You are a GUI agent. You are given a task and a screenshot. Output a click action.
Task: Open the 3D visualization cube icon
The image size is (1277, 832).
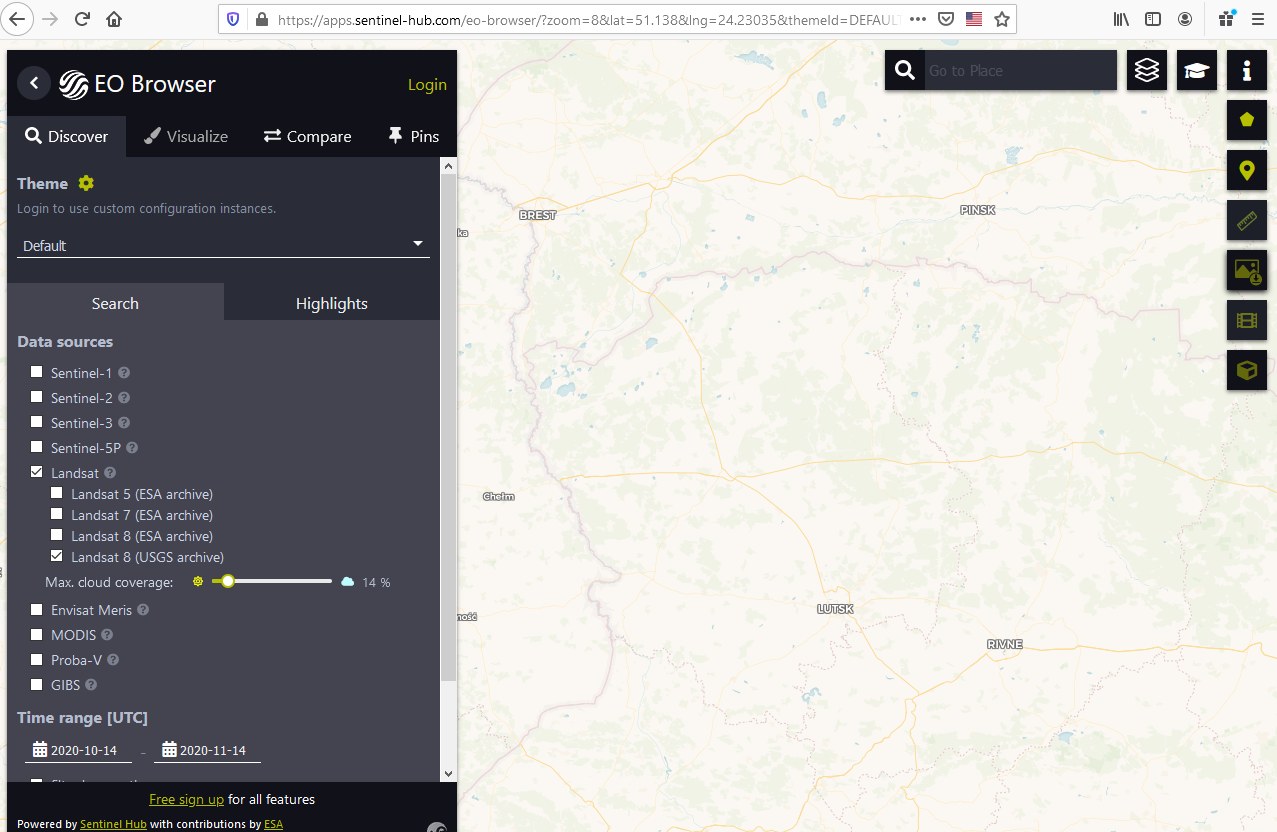[1246, 370]
